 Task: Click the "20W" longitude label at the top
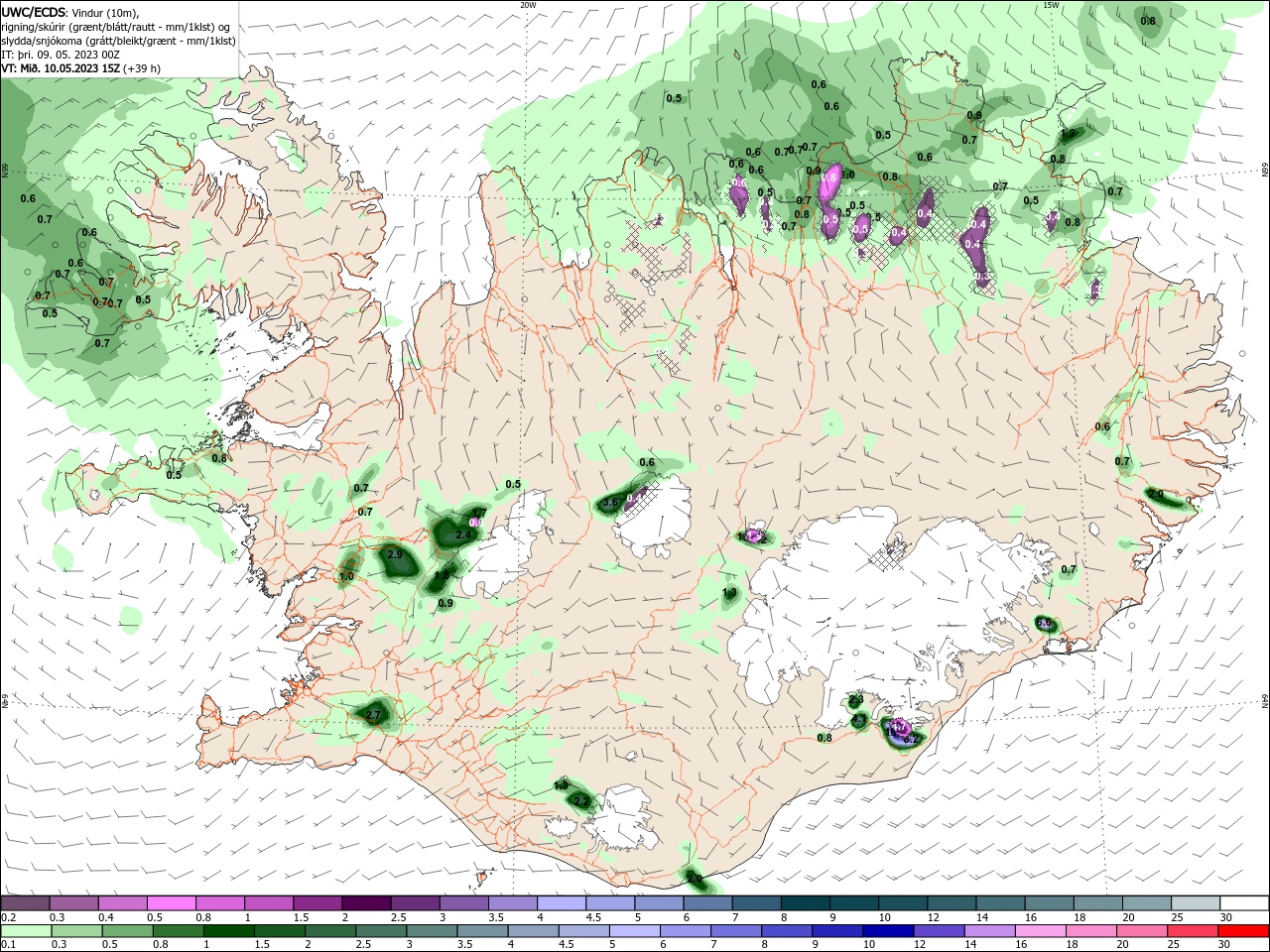click(529, 4)
